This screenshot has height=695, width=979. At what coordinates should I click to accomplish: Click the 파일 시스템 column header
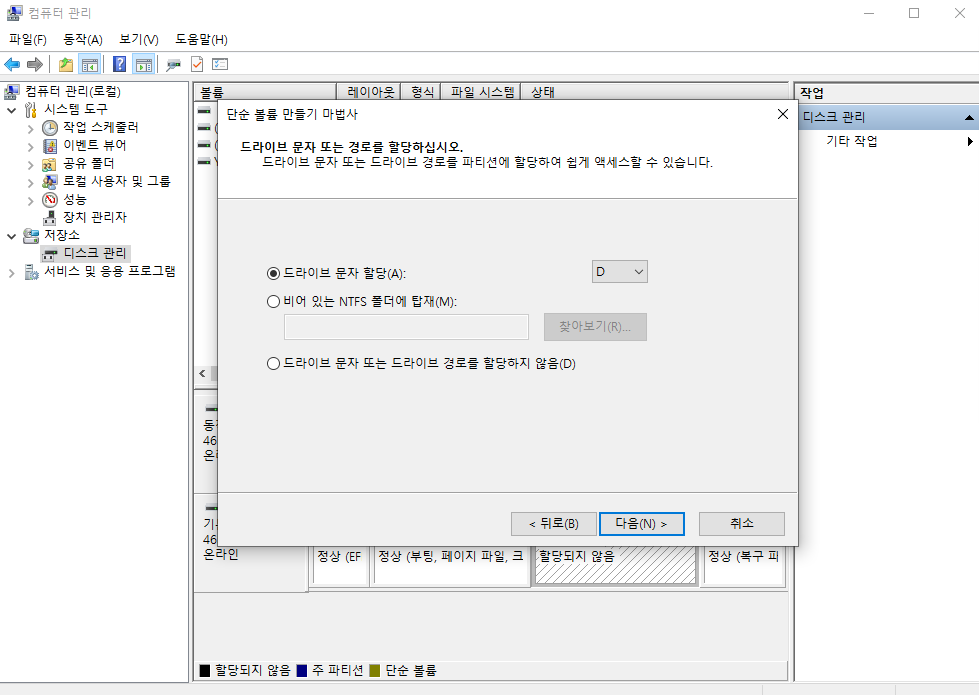click(x=481, y=92)
